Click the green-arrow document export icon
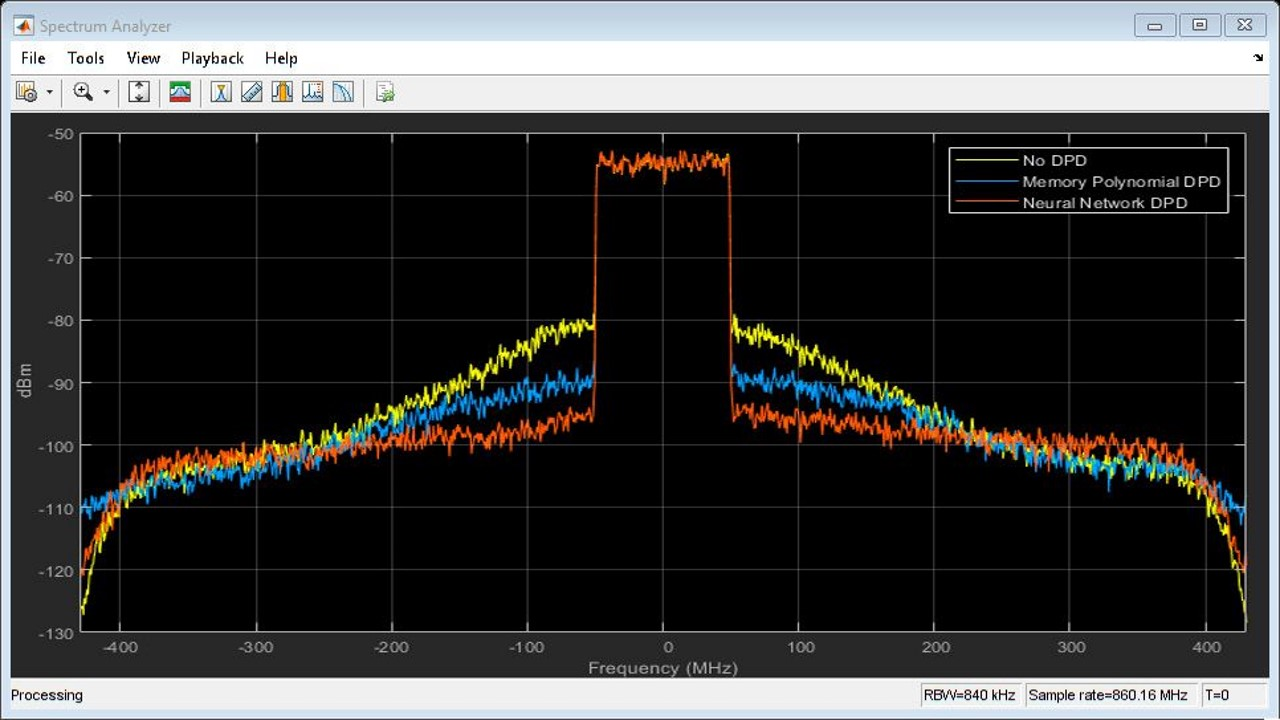1280x720 pixels. [x=385, y=93]
